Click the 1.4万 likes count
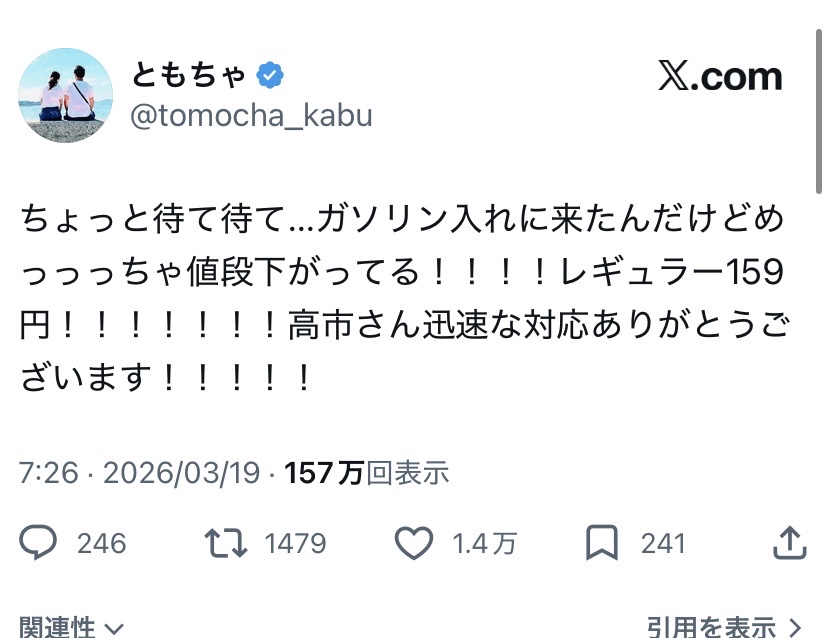The image size is (828, 638). [484, 543]
